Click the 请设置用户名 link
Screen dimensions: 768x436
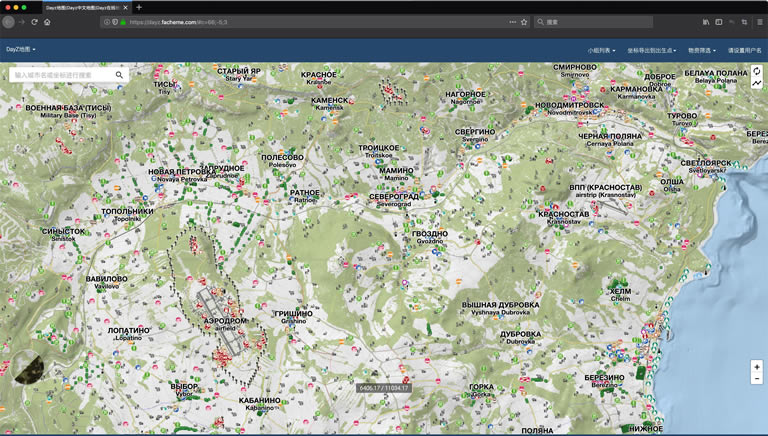[x=744, y=50]
